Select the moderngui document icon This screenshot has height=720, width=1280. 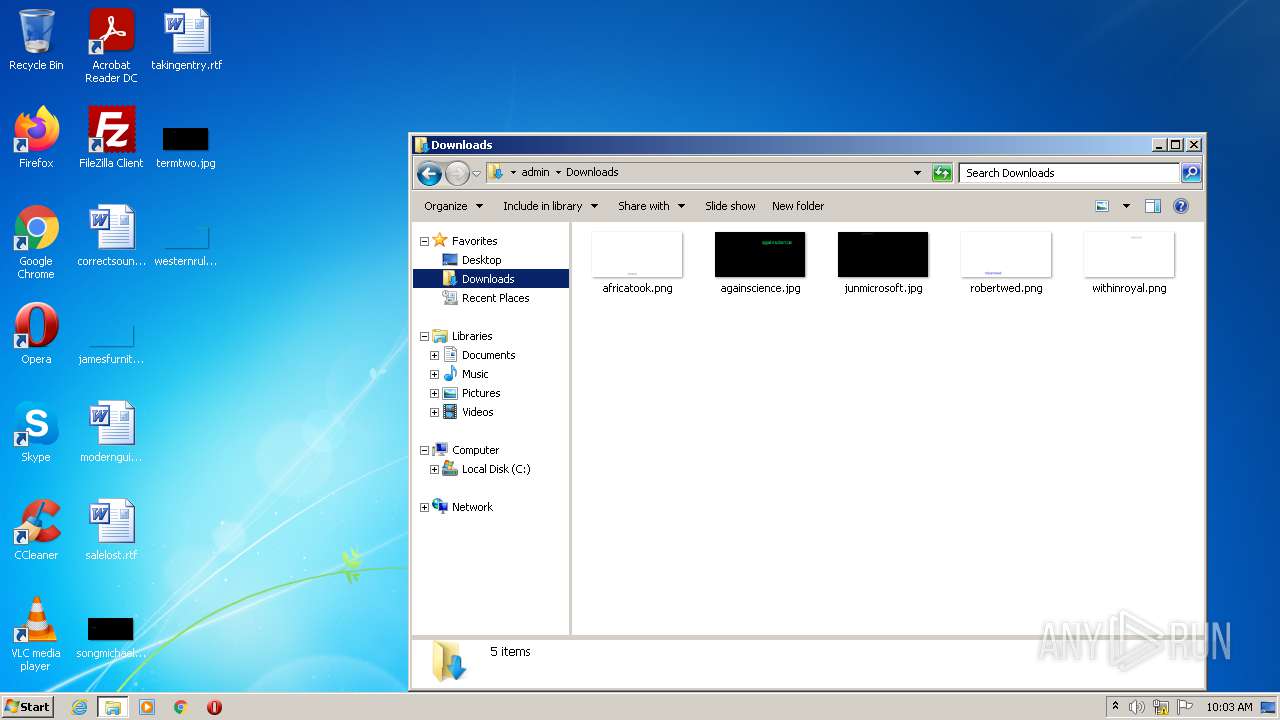point(111,432)
